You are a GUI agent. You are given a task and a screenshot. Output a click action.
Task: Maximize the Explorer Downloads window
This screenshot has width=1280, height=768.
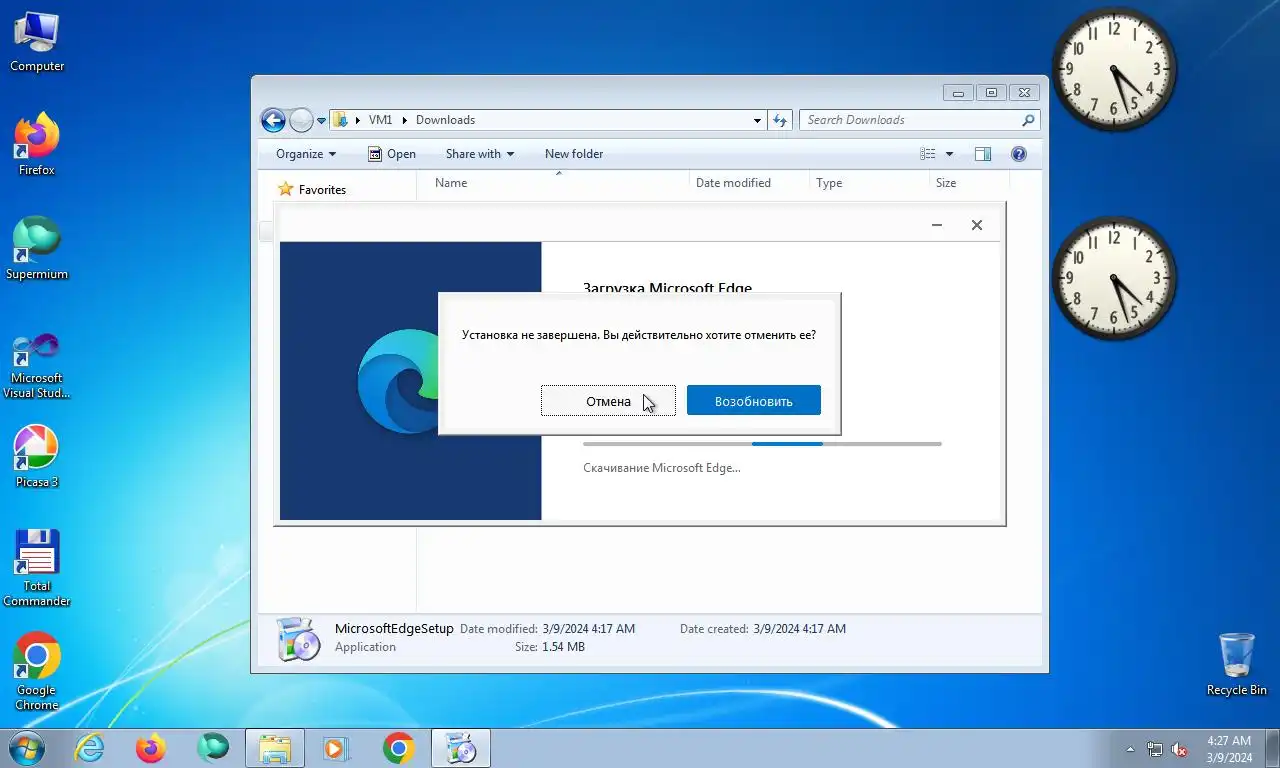click(991, 93)
